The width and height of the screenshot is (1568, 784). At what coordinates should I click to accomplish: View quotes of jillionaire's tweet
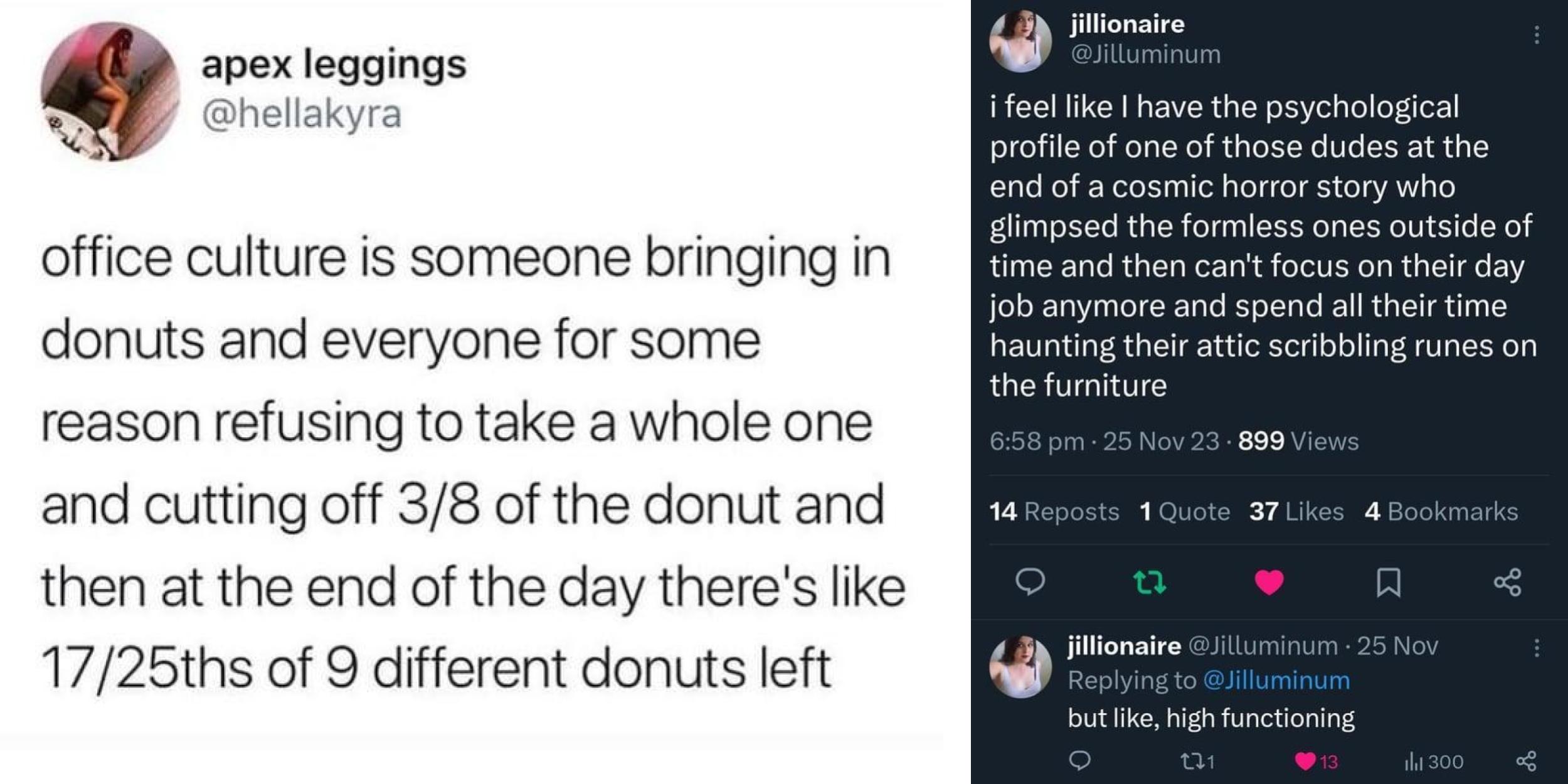click(1185, 511)
